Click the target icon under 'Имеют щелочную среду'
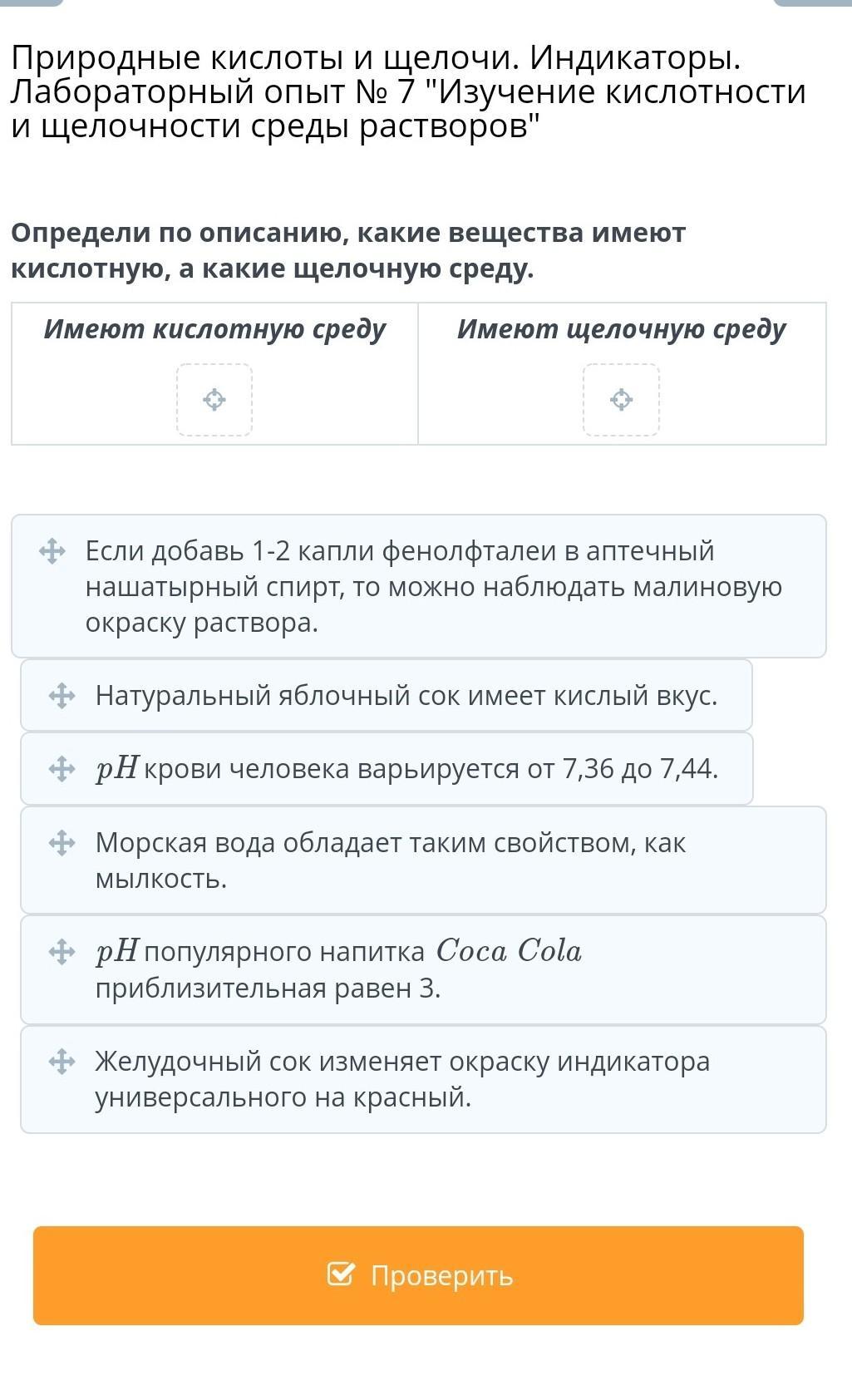 coord(621,400)
